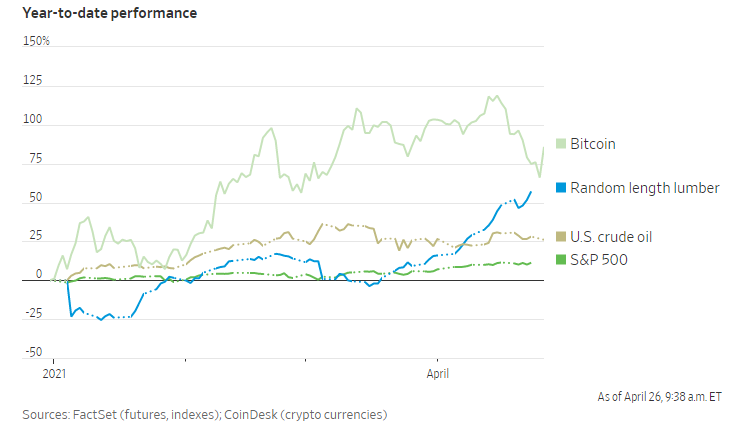The image size is (733, 430).
Task: Click the S&P 500 green legend swatch
Action: point(560,261)
